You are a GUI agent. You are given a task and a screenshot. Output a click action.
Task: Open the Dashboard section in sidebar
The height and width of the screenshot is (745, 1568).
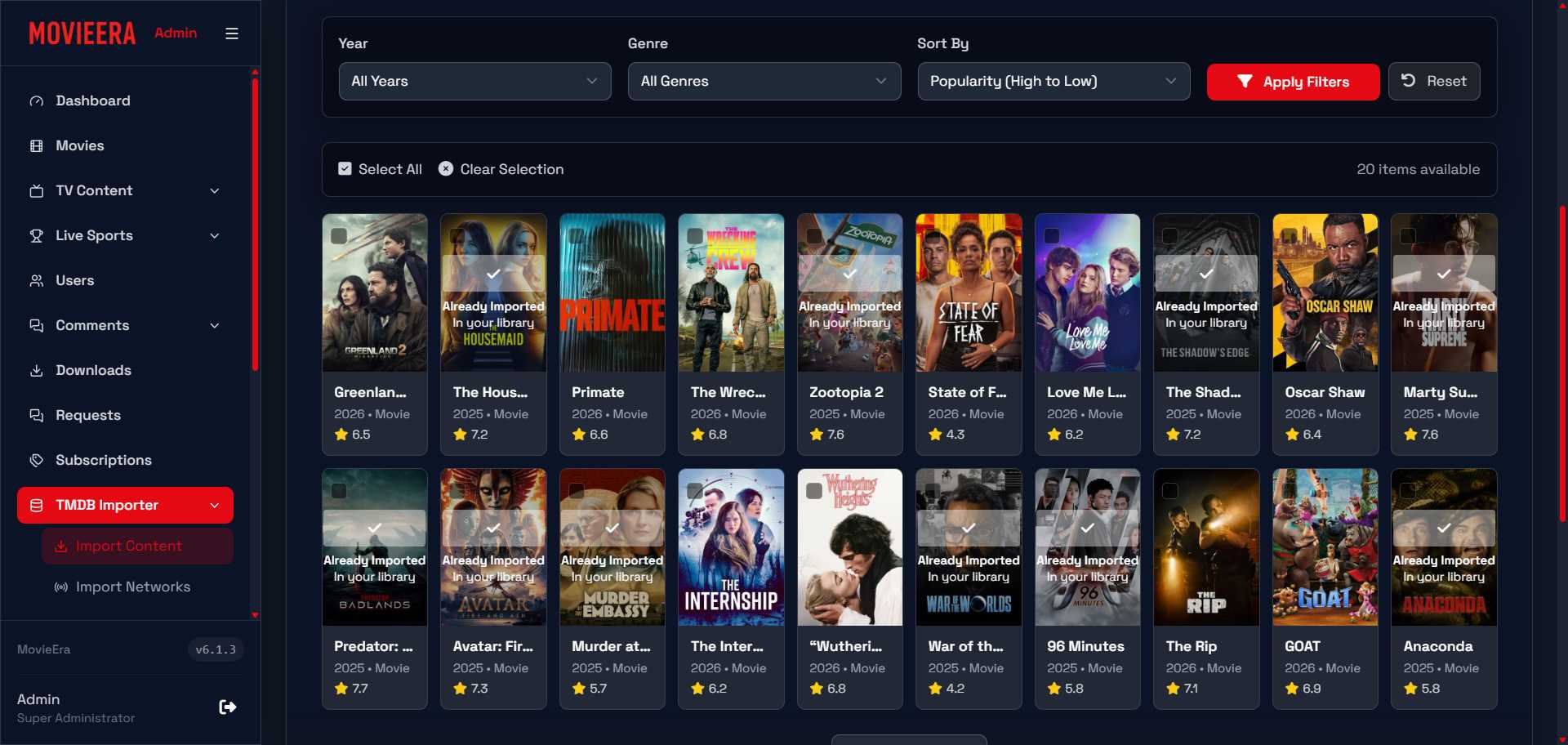[x=92, y=100]
